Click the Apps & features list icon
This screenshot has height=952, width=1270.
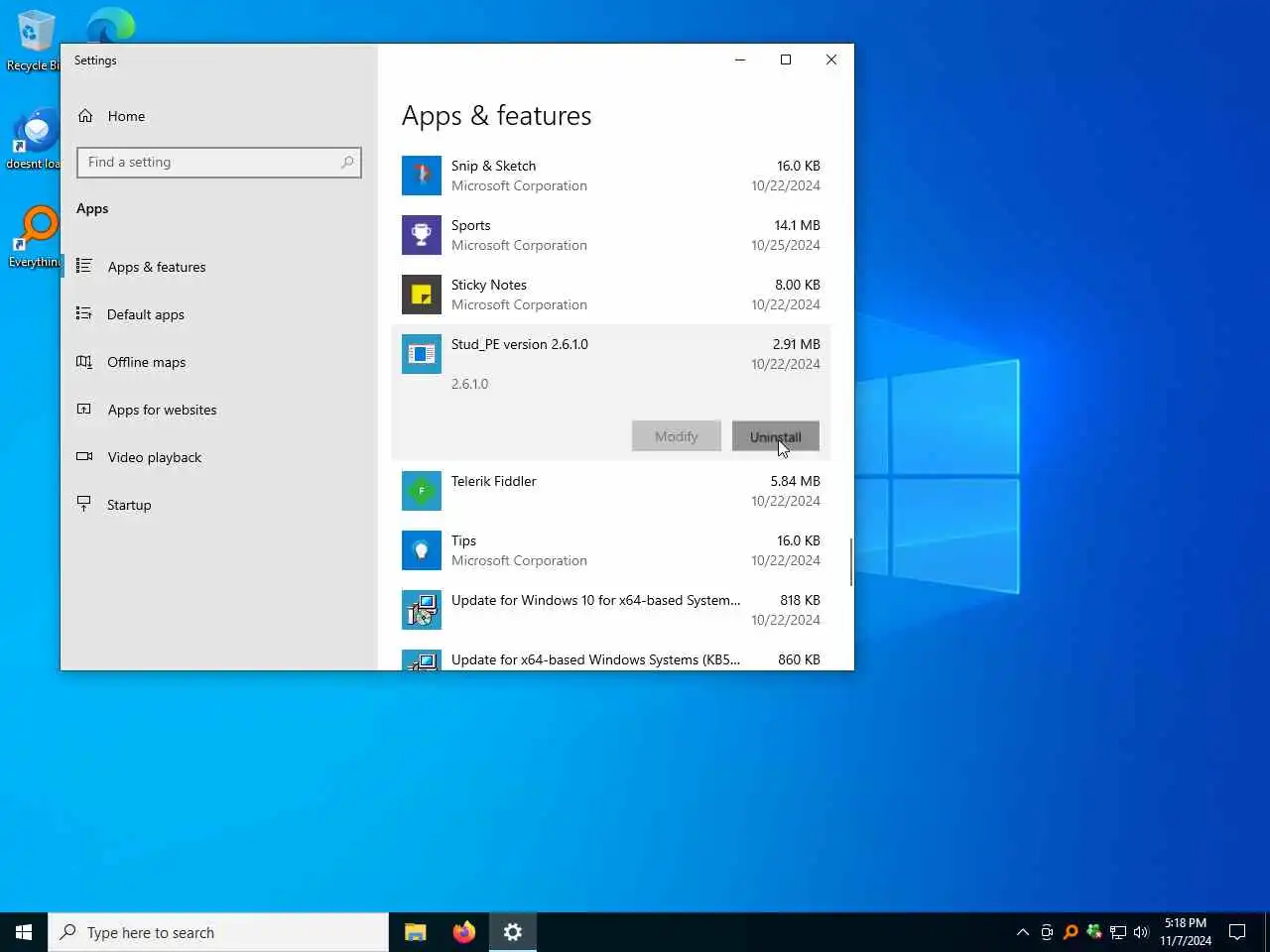pos(84,267)
